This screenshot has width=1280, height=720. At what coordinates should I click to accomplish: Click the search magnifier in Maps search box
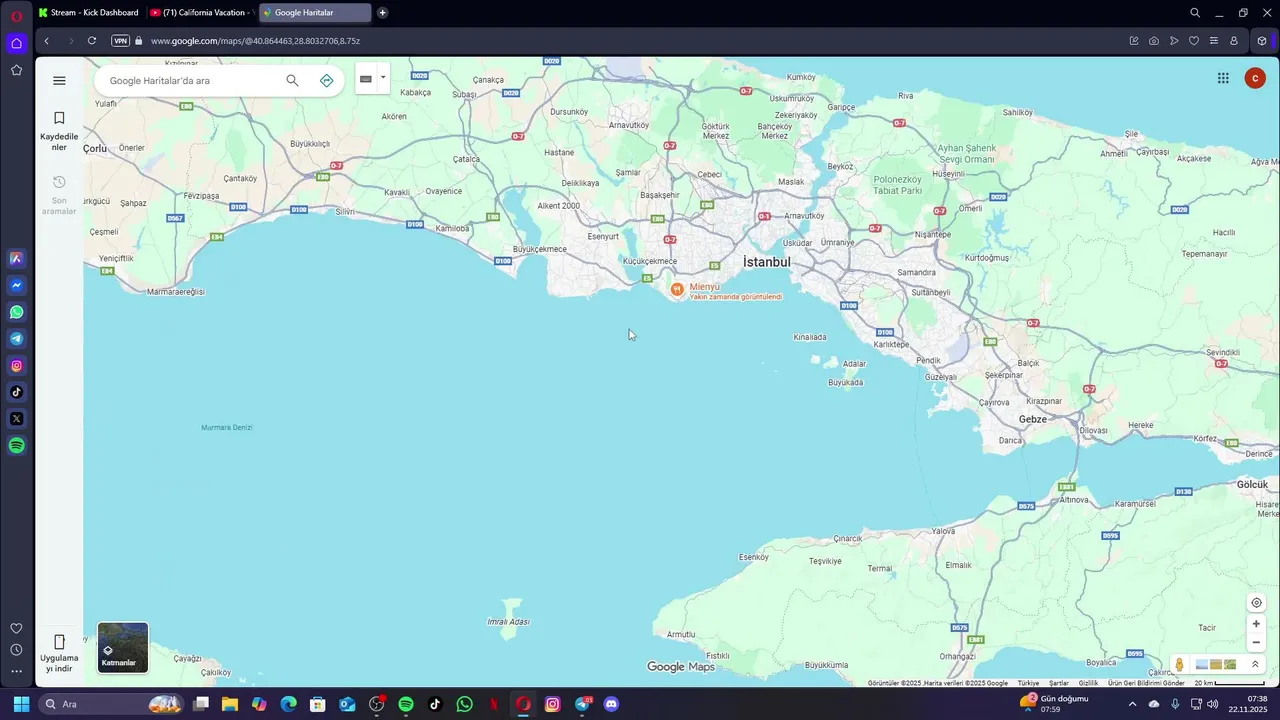tap(292, 80)
